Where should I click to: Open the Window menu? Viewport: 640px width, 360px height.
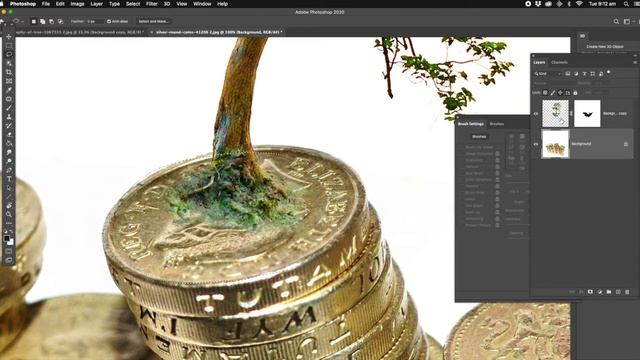coord(202,4)
